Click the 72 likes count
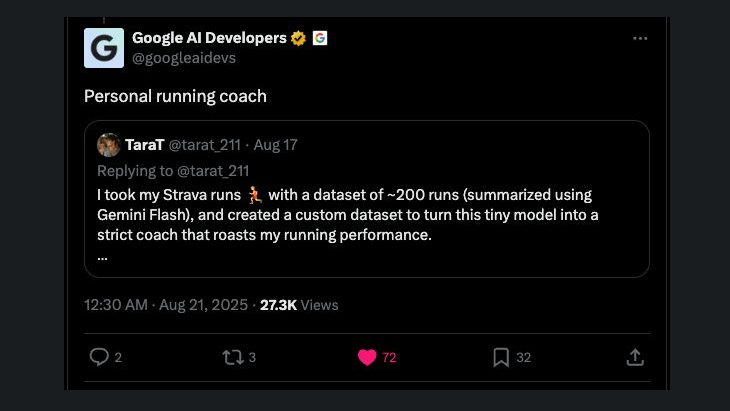 [389, 357]
